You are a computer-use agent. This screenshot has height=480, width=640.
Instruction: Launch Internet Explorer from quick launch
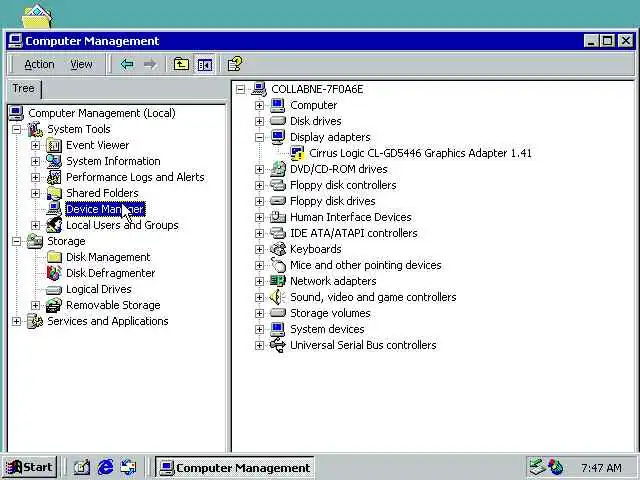105,467
